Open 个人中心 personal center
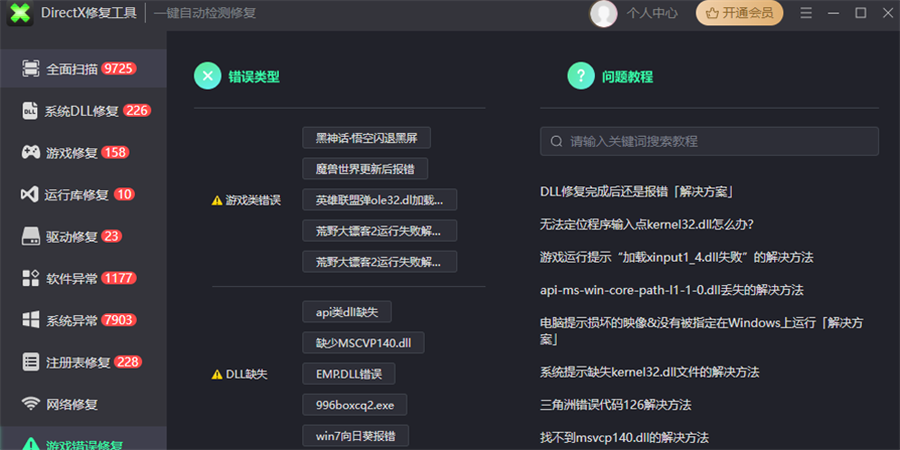This screenshot has height=450, width=900. click(652, 14)
